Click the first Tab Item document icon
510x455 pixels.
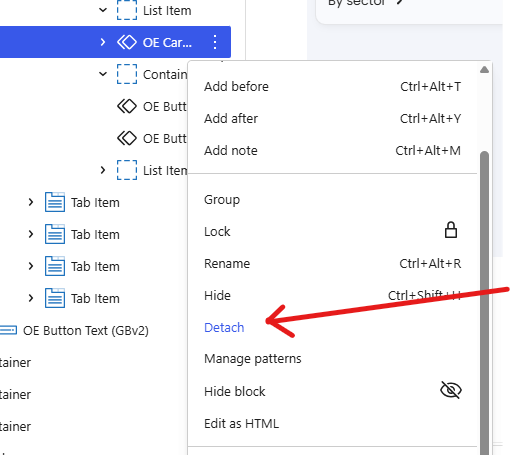(55, 202)
